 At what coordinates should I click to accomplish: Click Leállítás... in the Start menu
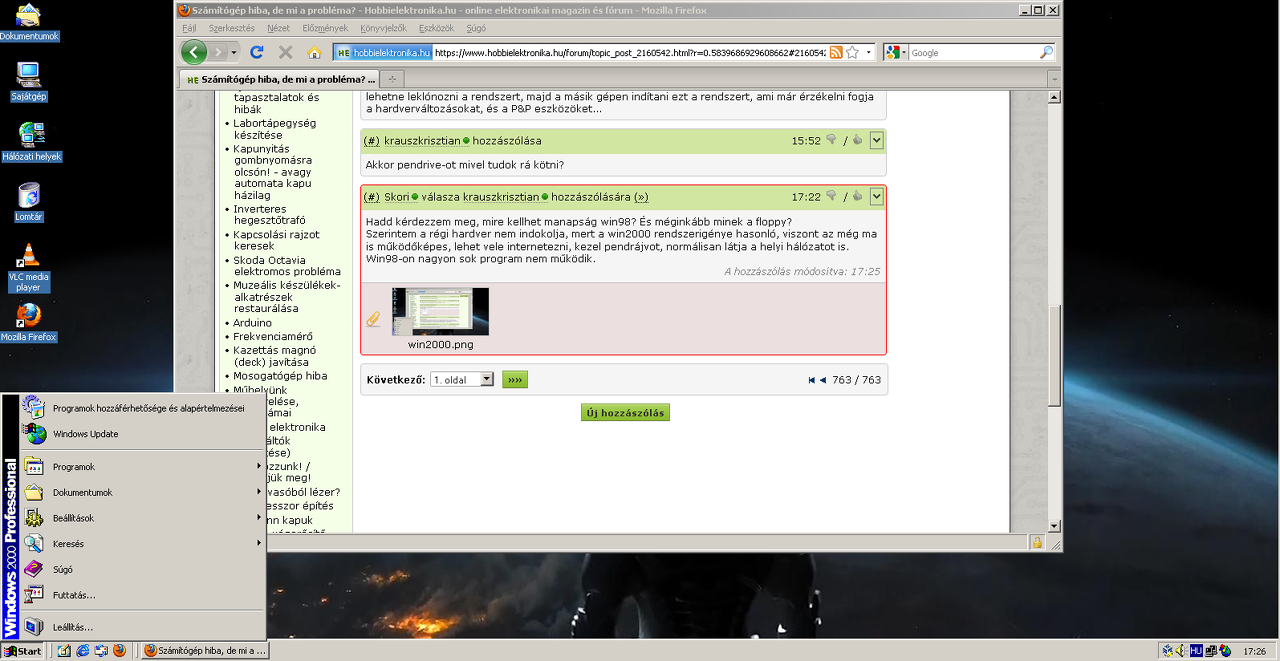click(143, 627)
